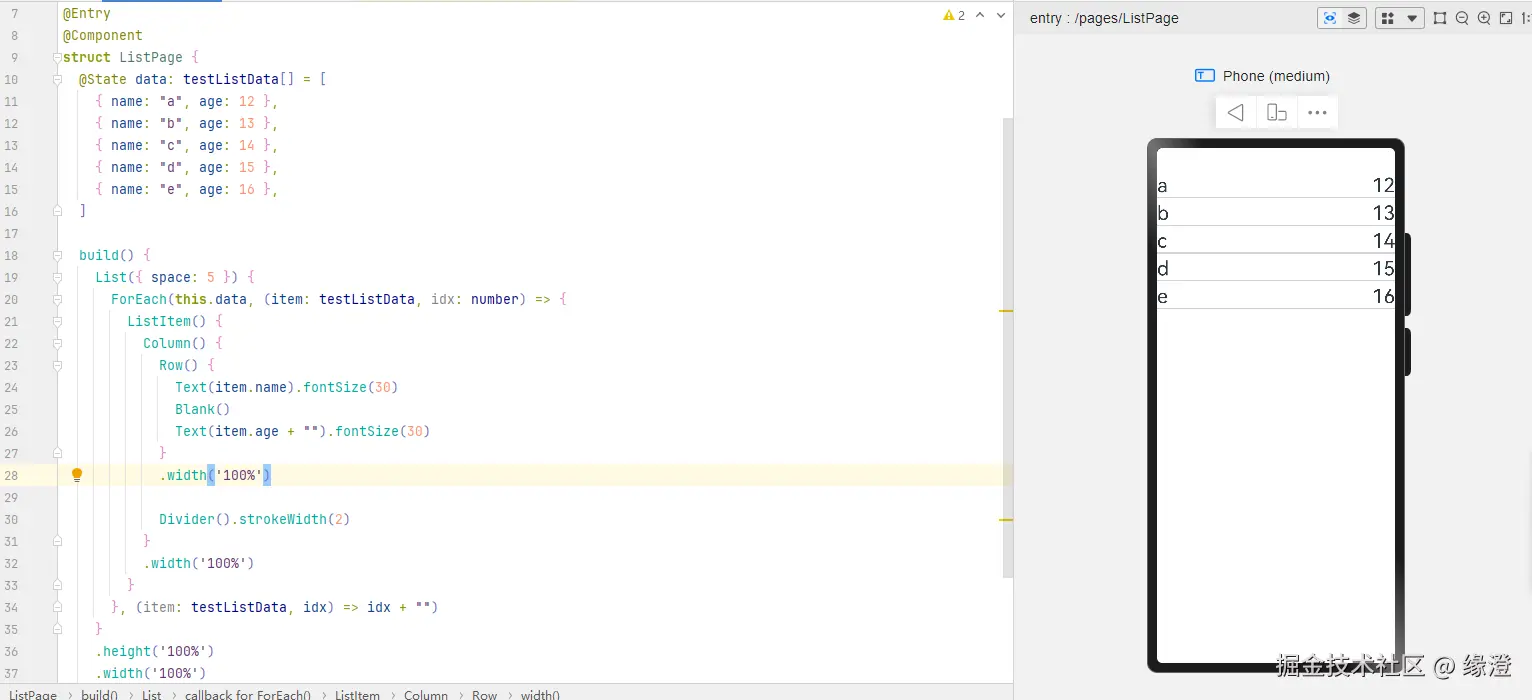Click list row 'b' in phone preview

(x=1276, y=213)
